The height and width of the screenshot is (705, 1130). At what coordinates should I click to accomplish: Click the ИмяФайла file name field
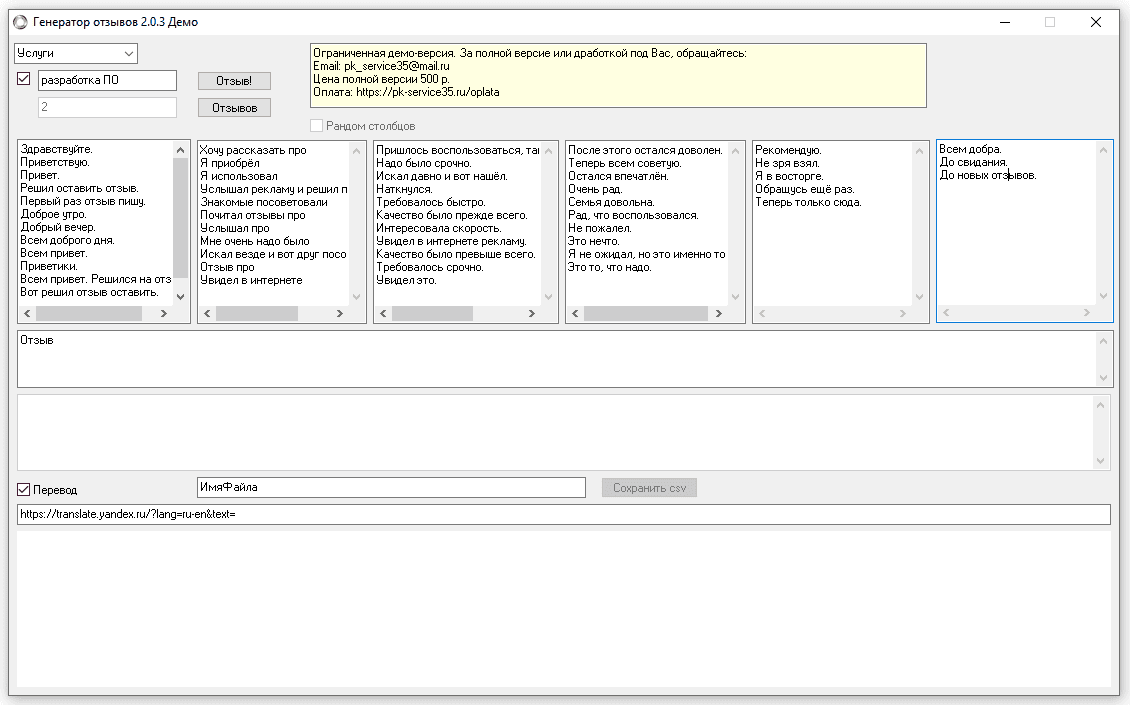(x=391, y=487)
